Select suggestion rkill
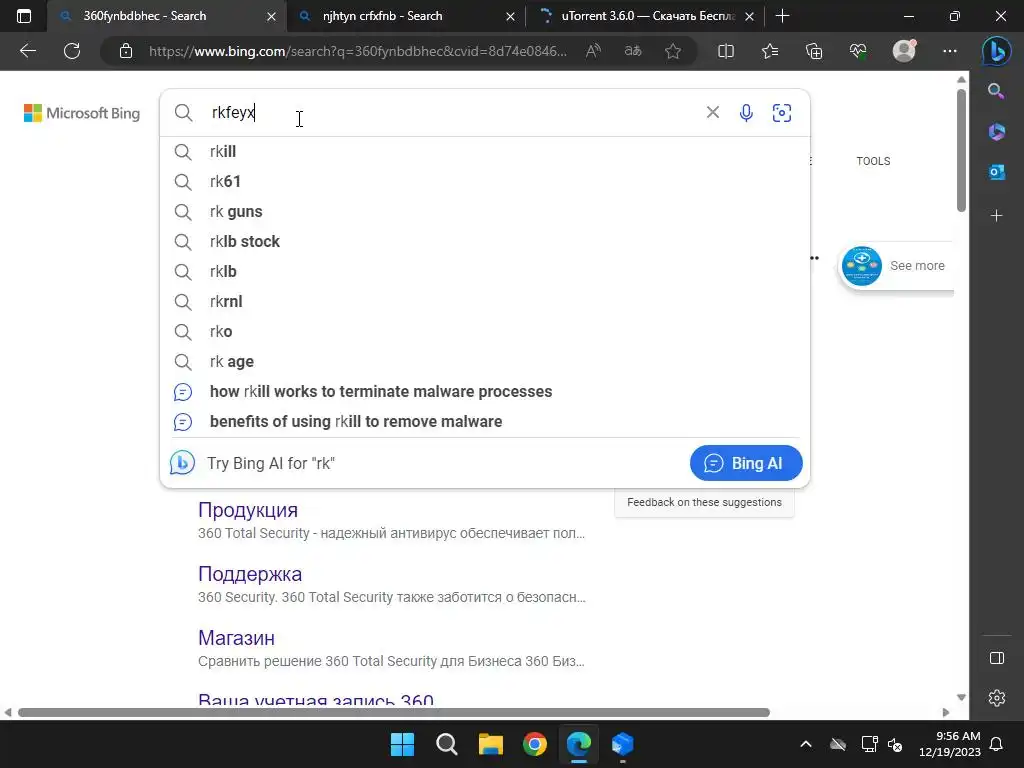Image resolution: width=1024 pixels, height=768 pixels. tap(485, 152)
